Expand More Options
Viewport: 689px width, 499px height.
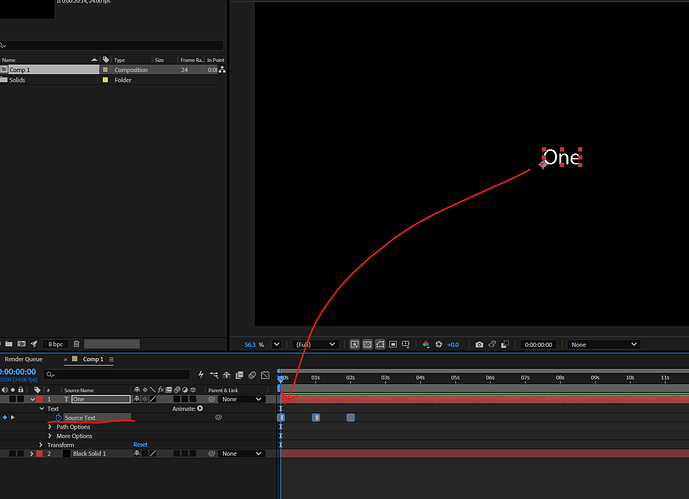50,436
